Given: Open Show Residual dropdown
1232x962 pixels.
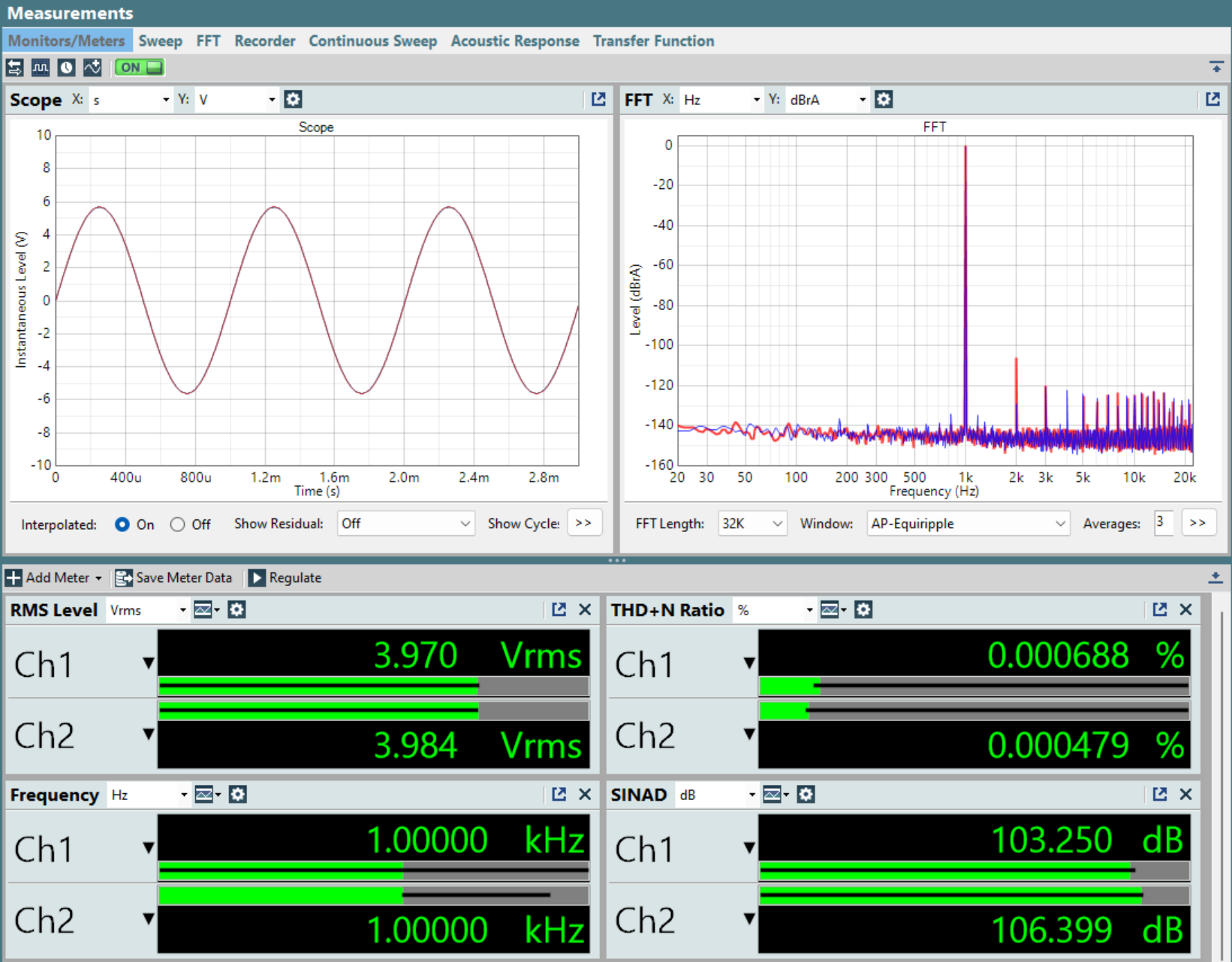Looking at the screenshot, I should tap(405, 524).
